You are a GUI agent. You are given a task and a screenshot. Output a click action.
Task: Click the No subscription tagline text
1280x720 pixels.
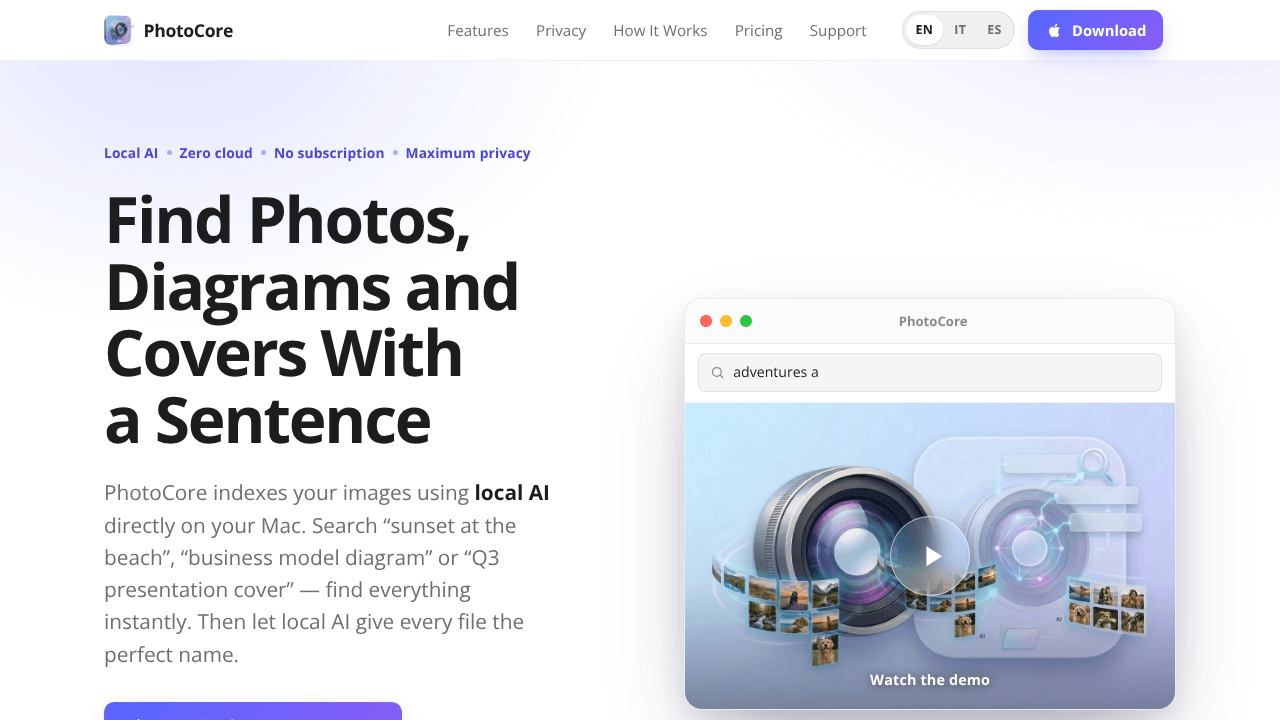point(329,153)
